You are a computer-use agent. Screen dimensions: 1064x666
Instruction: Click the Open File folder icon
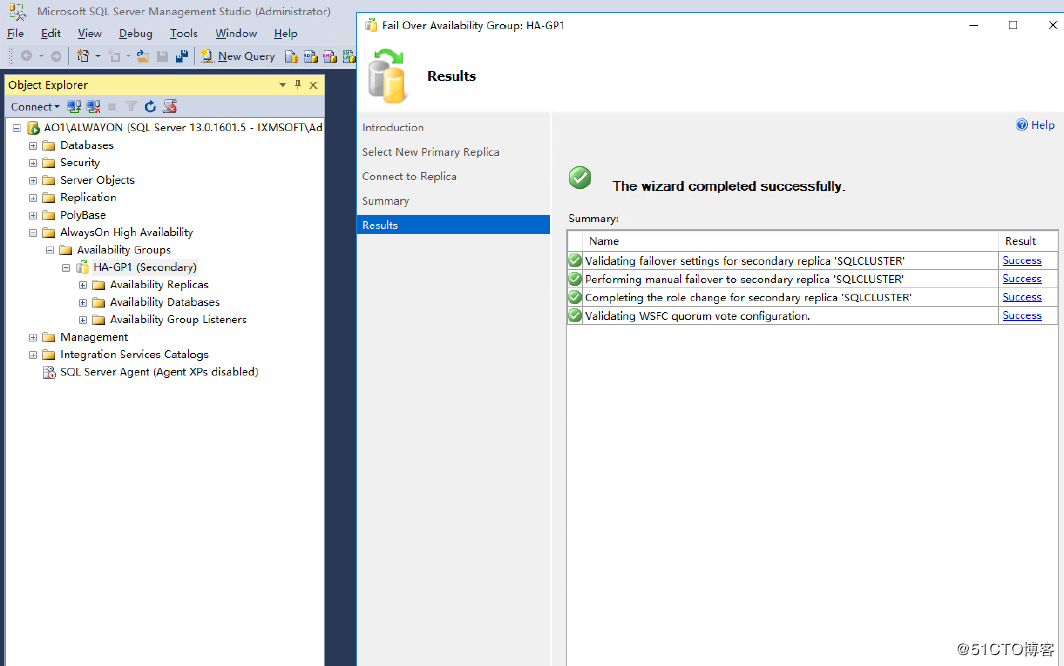tap(142, 56)
